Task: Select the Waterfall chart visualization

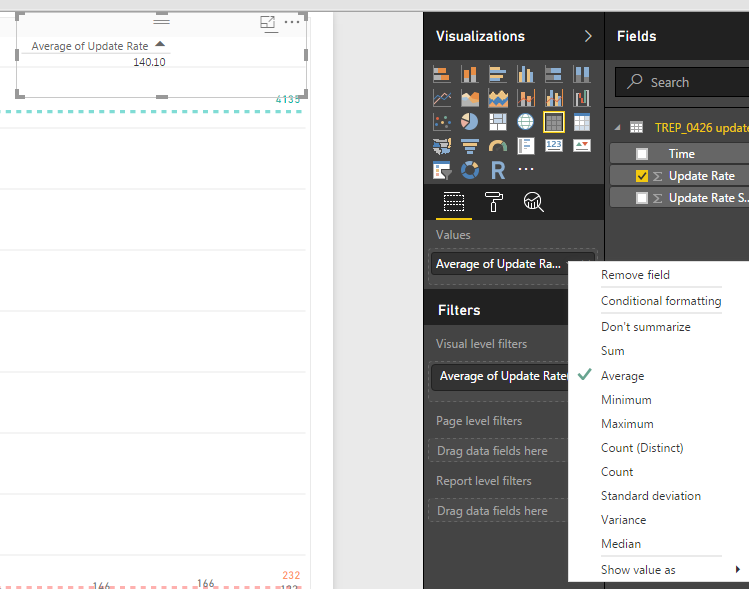Action: pyautogui.click(x=581, y=98)
